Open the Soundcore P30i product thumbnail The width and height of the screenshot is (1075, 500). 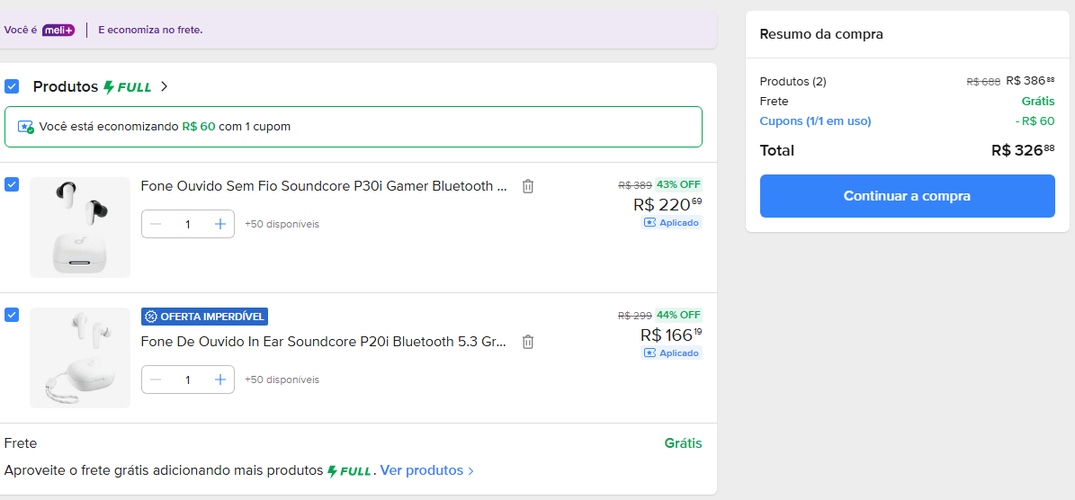[x=80, y=227]
